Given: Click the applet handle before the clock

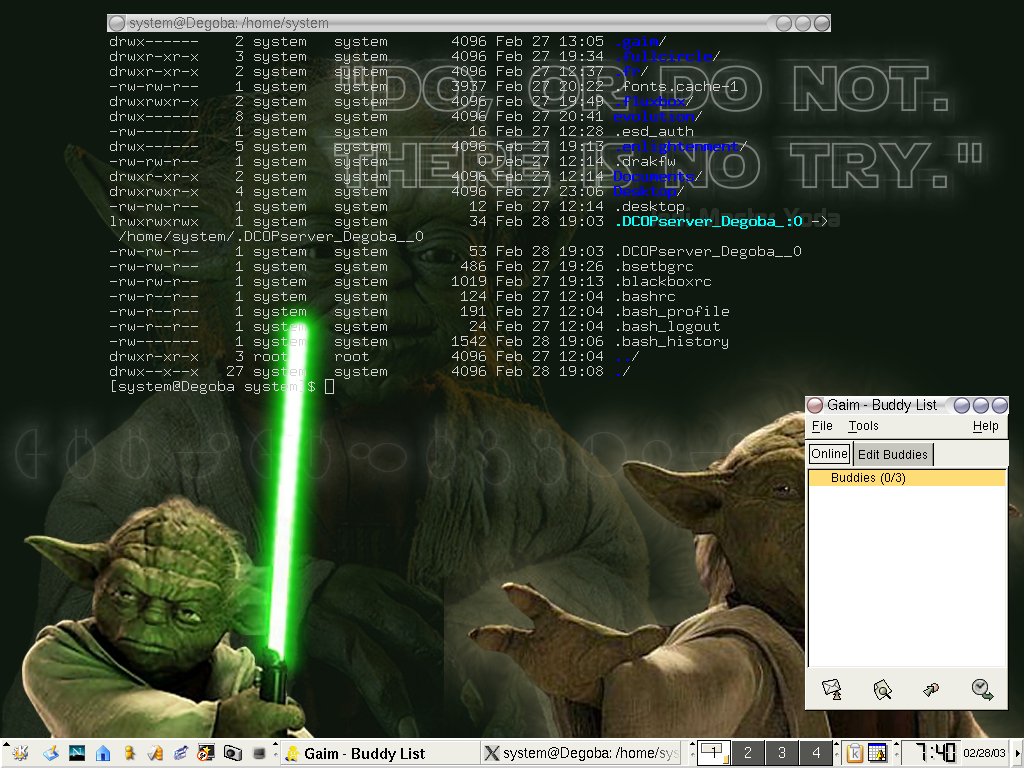Looking at the screenshot, I should point(897,753).
